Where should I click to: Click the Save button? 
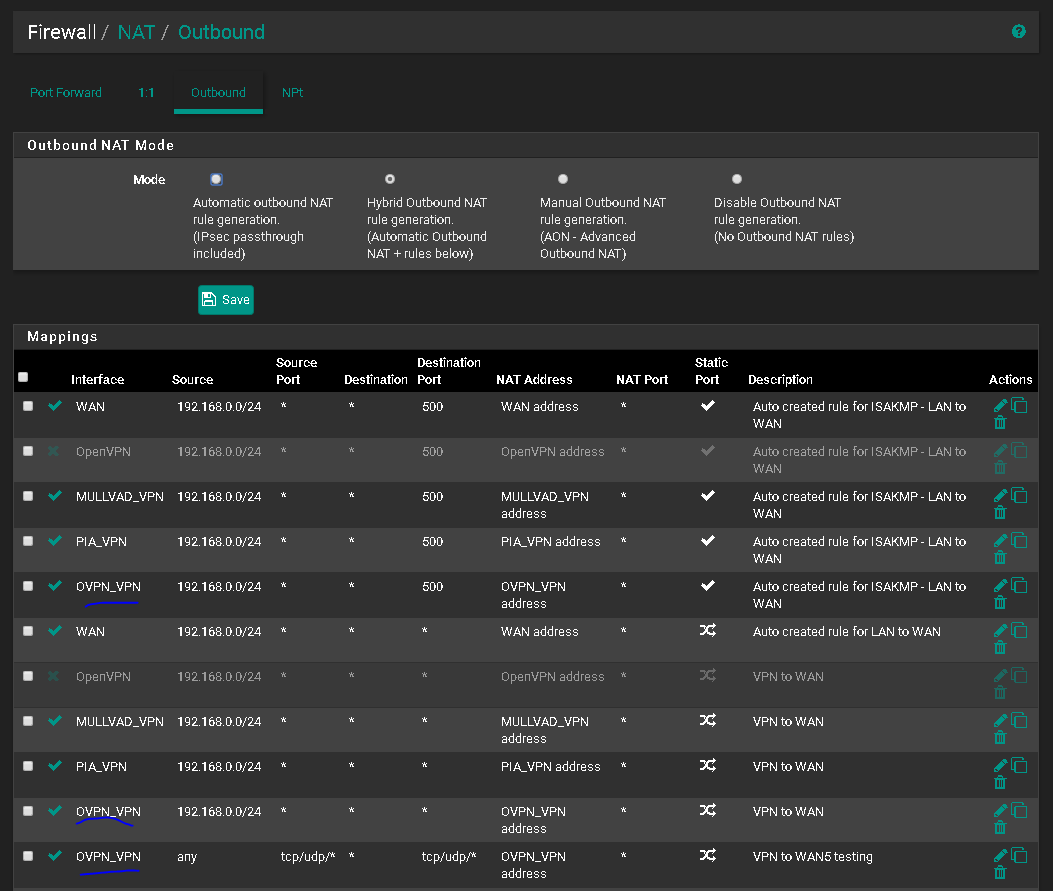tap(226, 300)
